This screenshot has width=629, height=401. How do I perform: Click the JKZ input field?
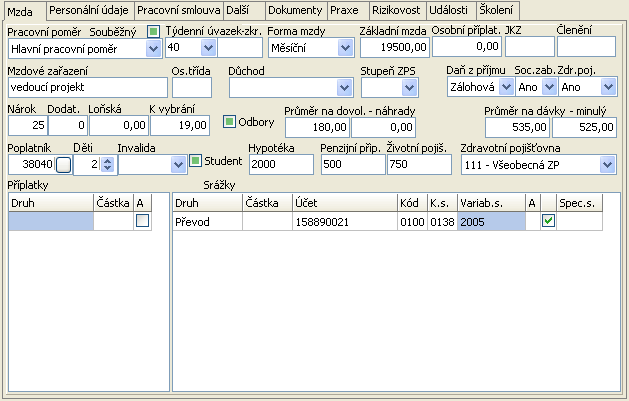[x=530, y=47]
